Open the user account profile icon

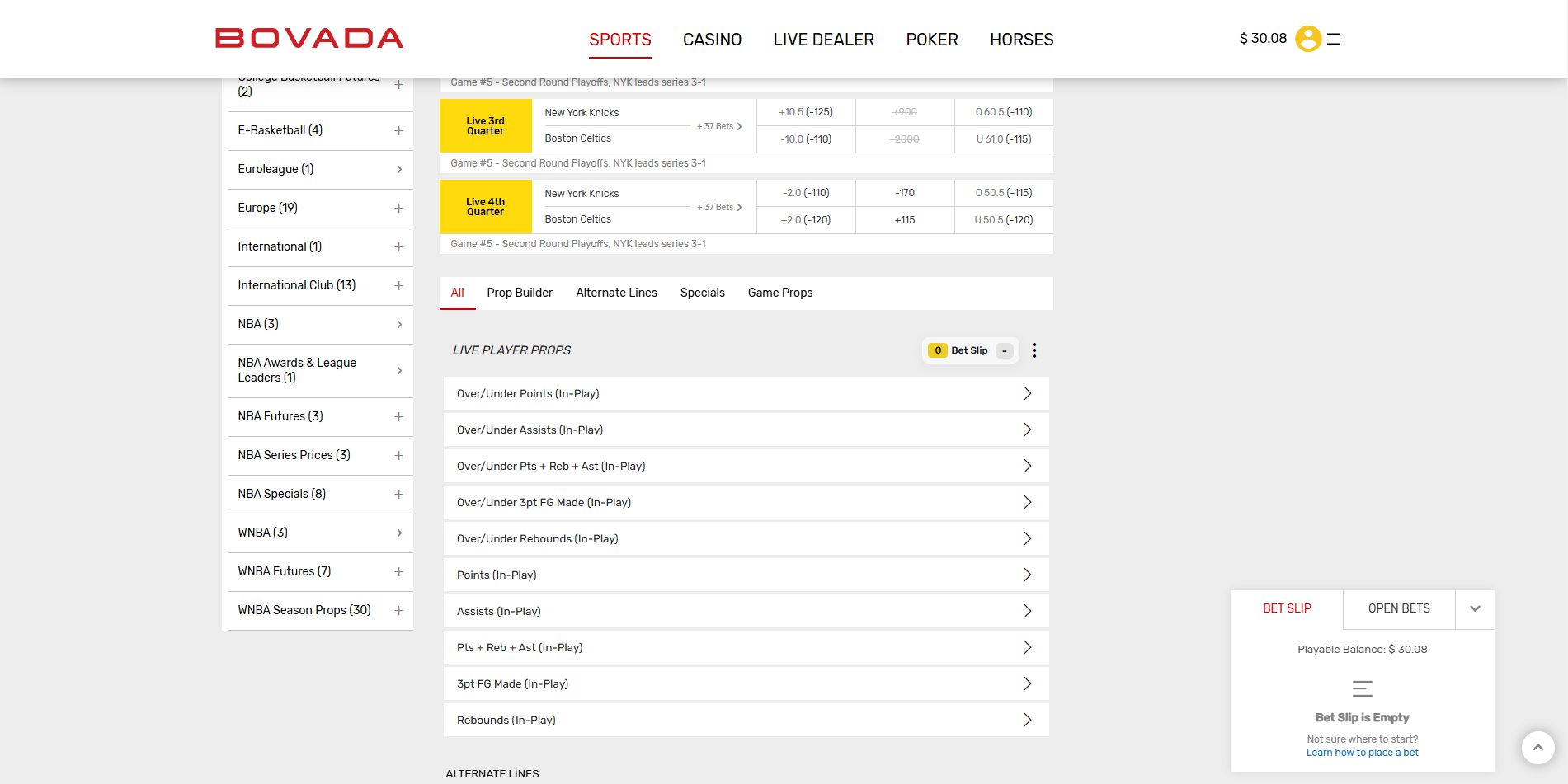point(1307,39)
